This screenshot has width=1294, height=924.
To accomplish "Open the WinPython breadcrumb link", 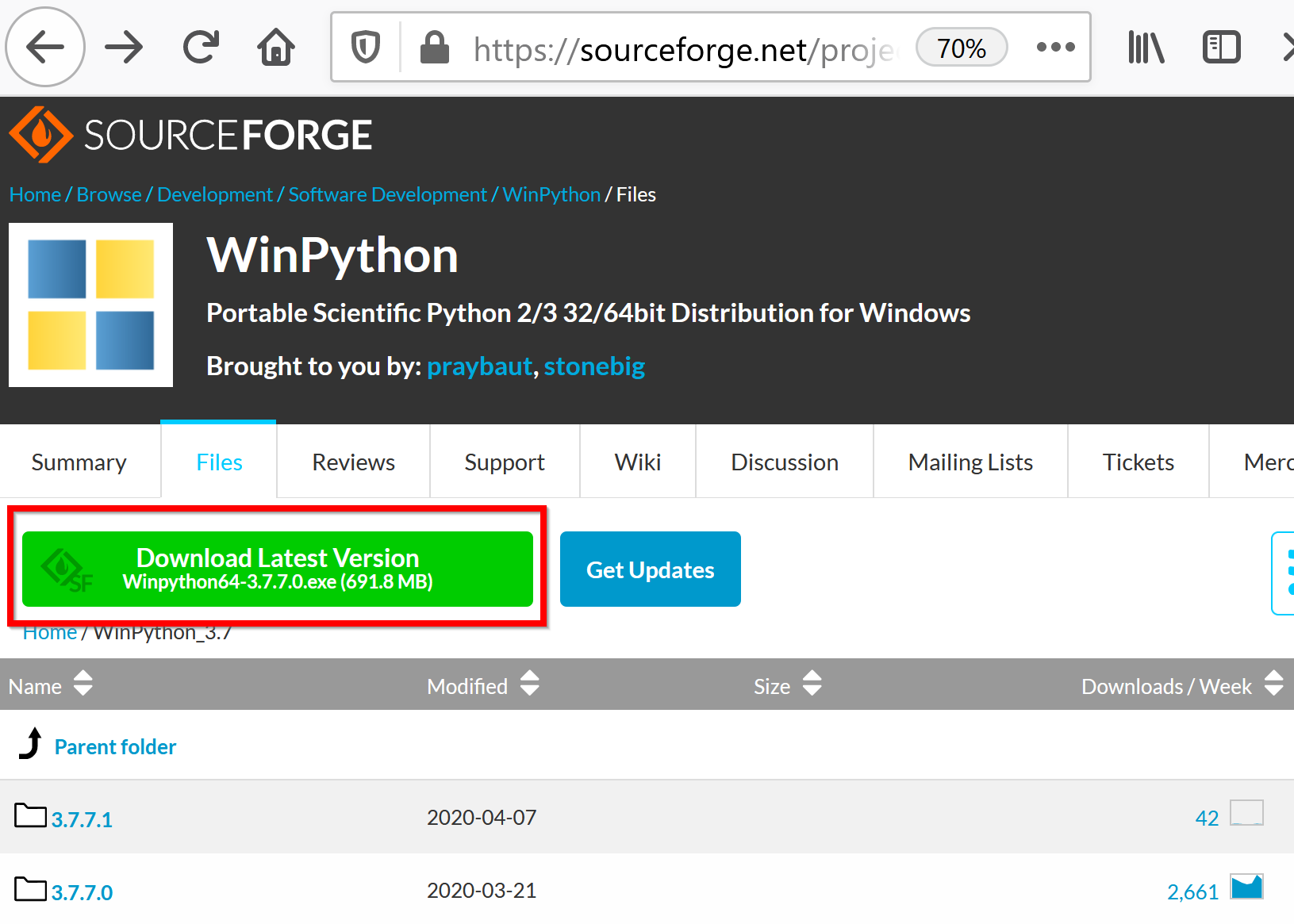I will point(551,194).
